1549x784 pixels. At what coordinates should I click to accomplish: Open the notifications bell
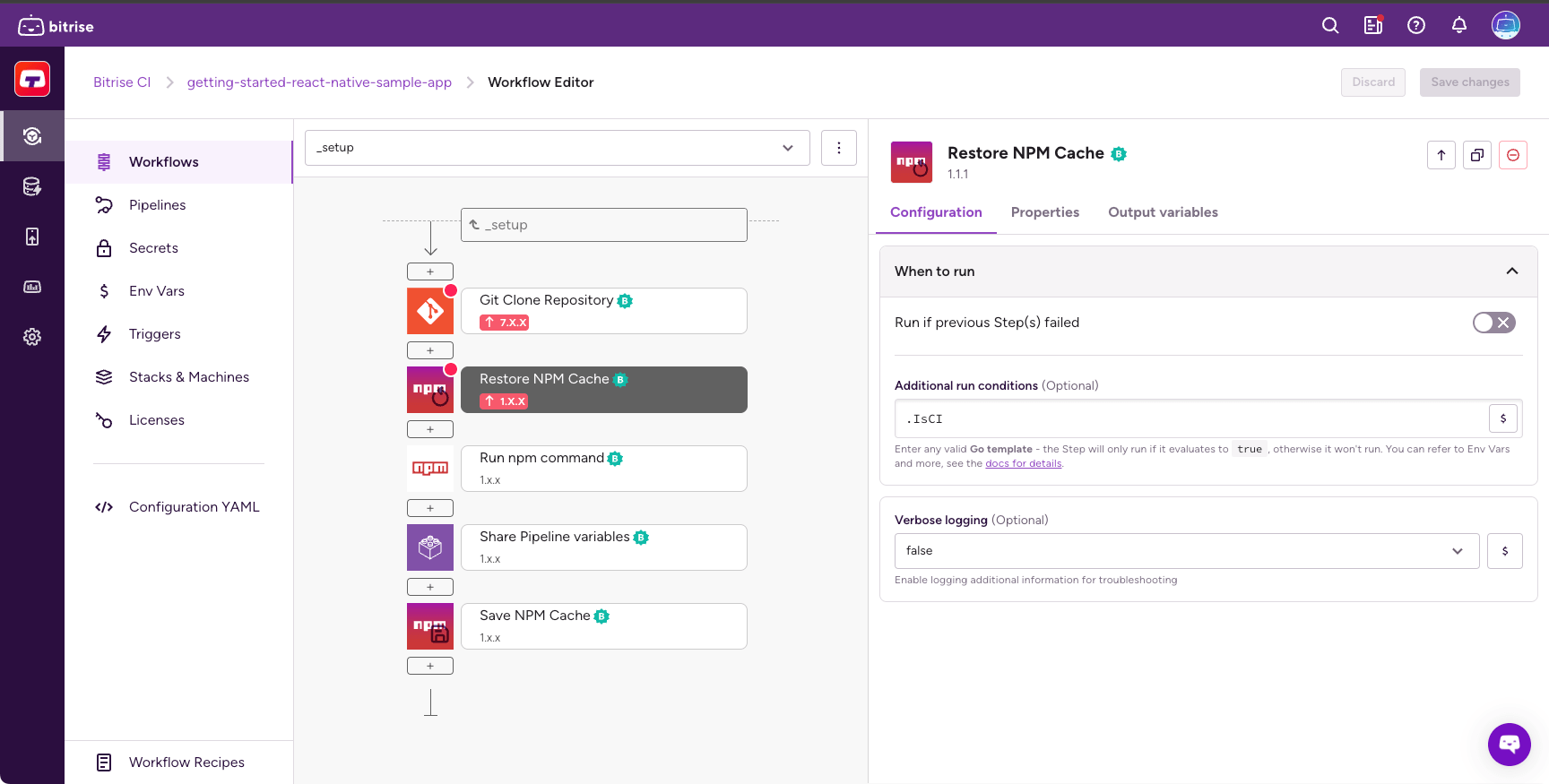[x=1459, y=26]
